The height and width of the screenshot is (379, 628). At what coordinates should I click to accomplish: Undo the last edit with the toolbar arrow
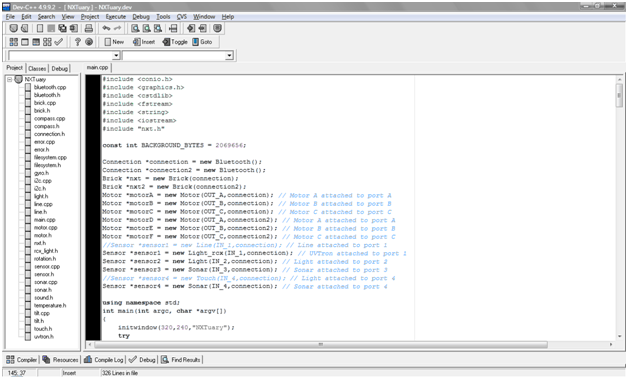[x=106, y=28]
